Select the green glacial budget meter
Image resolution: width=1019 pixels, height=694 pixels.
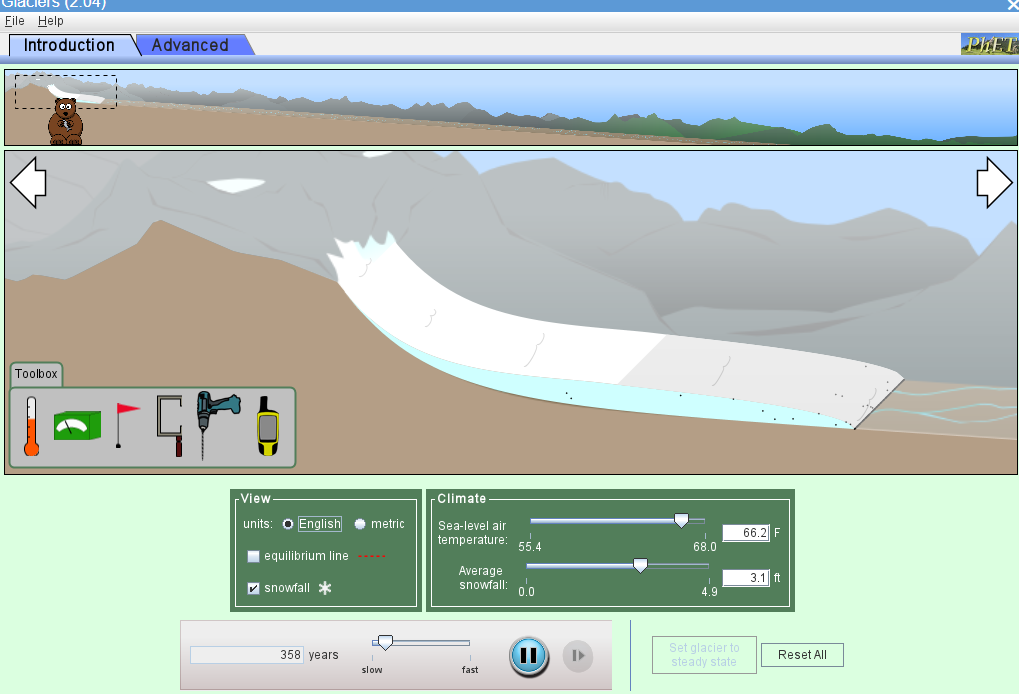[x=78, y=426]
